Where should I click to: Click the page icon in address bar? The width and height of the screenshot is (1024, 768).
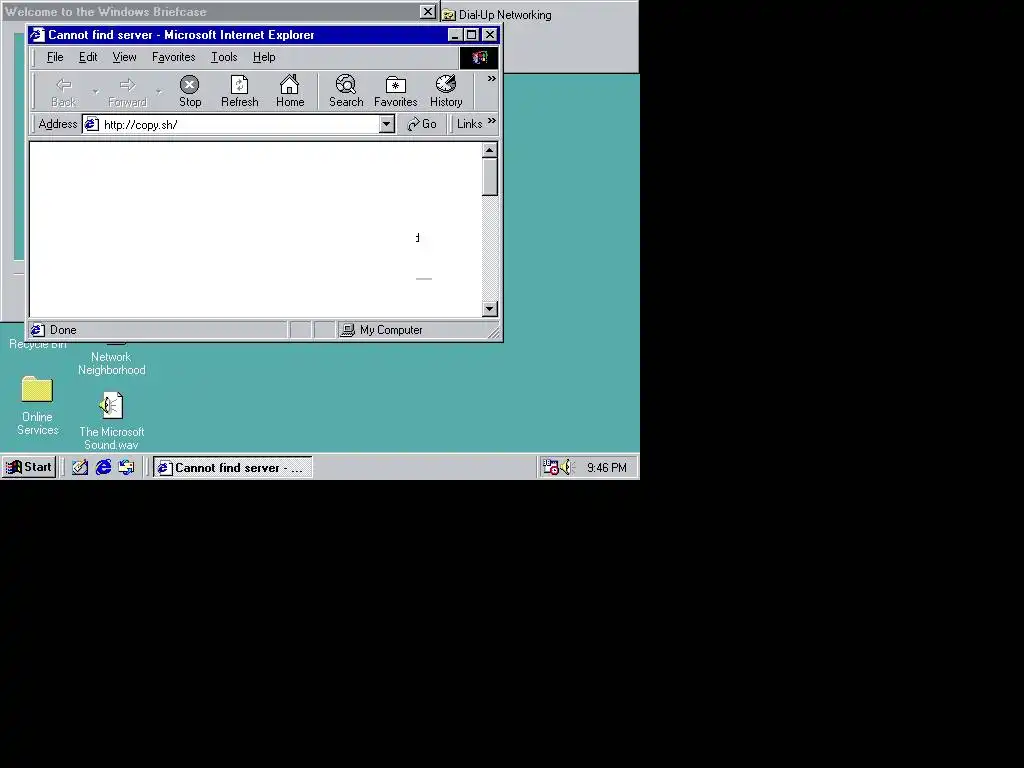click(x=92, y=124)
